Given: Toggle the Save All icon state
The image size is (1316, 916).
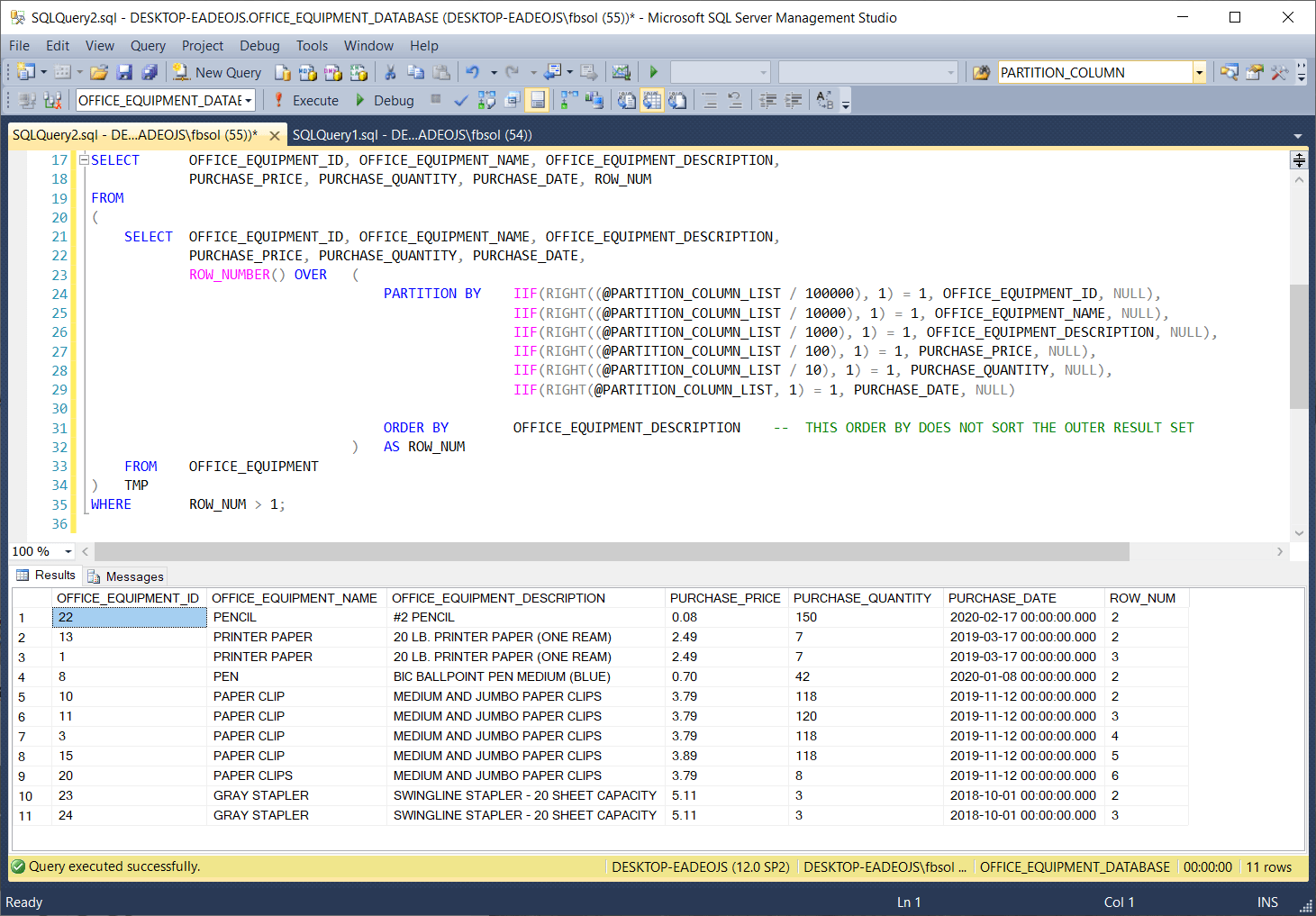Looking at the screenshot, I should point(150,72).
